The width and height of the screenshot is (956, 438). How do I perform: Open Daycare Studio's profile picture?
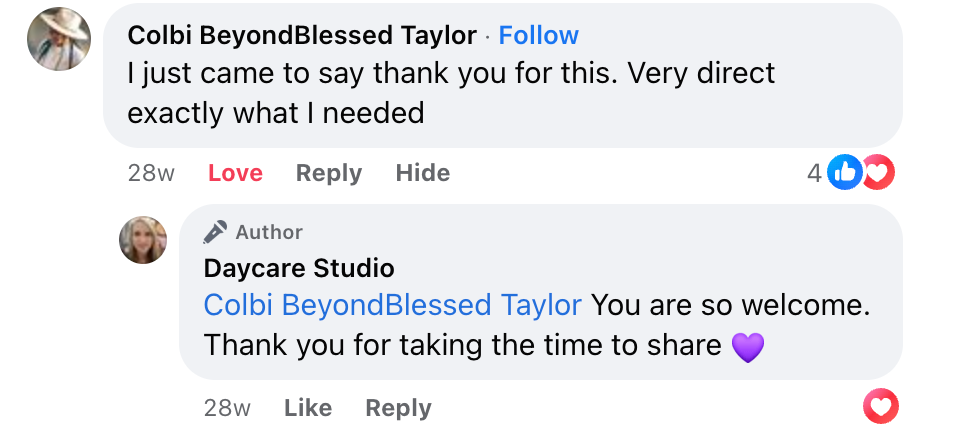pyautogui.click(x=143, y=240)
